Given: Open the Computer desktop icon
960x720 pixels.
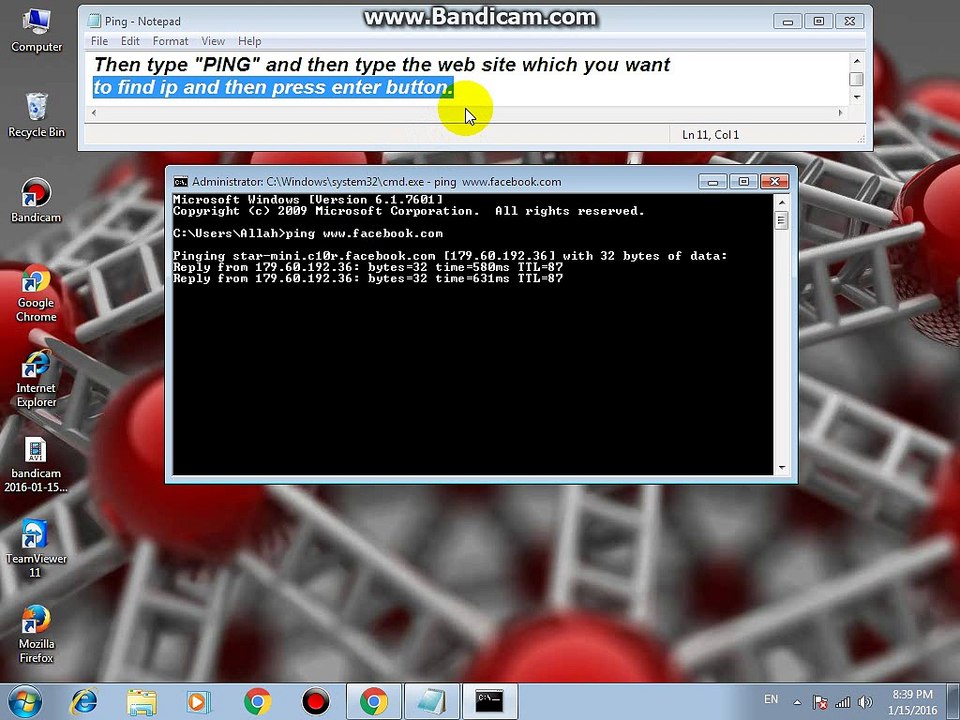Looking at the screenshot, I should point(36,31).
